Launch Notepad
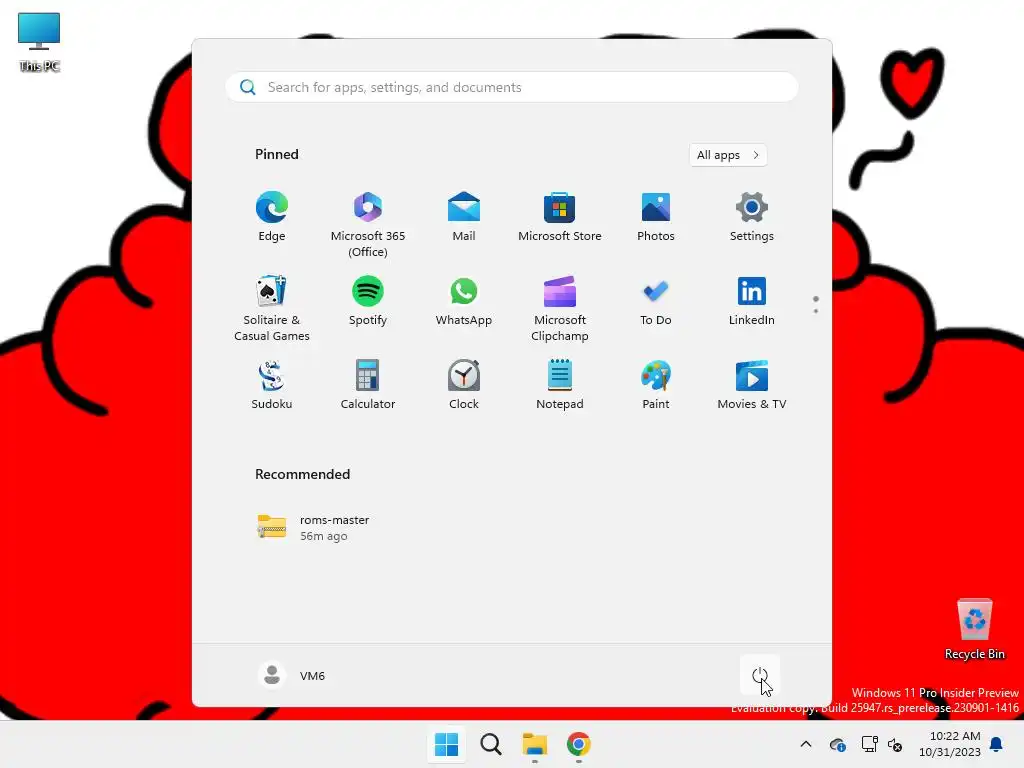1024x768 pixels. pos(560,385)
